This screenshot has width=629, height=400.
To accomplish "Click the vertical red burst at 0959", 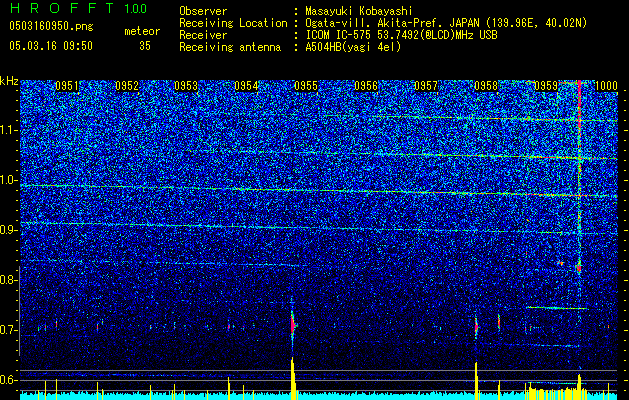I will (579, 177).
